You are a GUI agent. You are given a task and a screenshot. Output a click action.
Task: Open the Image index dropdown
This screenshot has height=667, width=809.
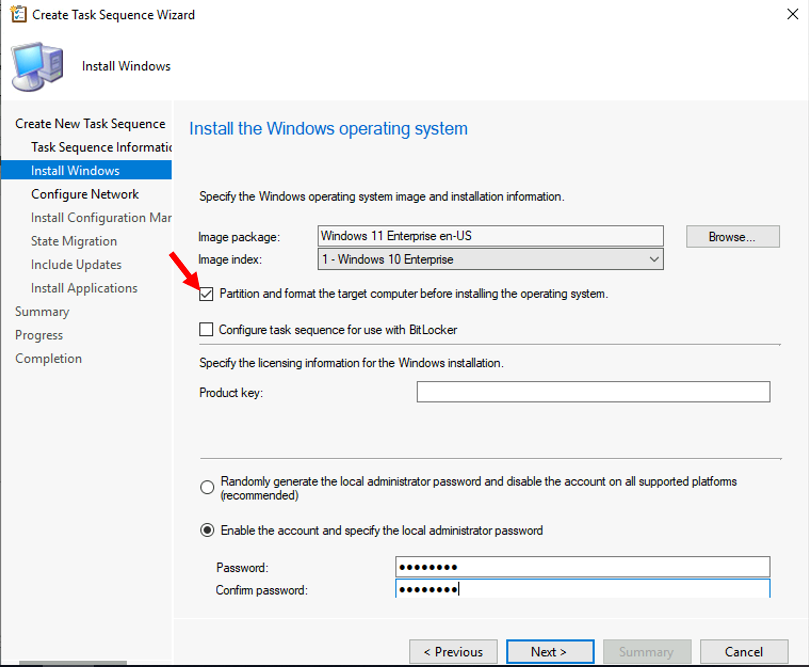click(x=490, y=259)
